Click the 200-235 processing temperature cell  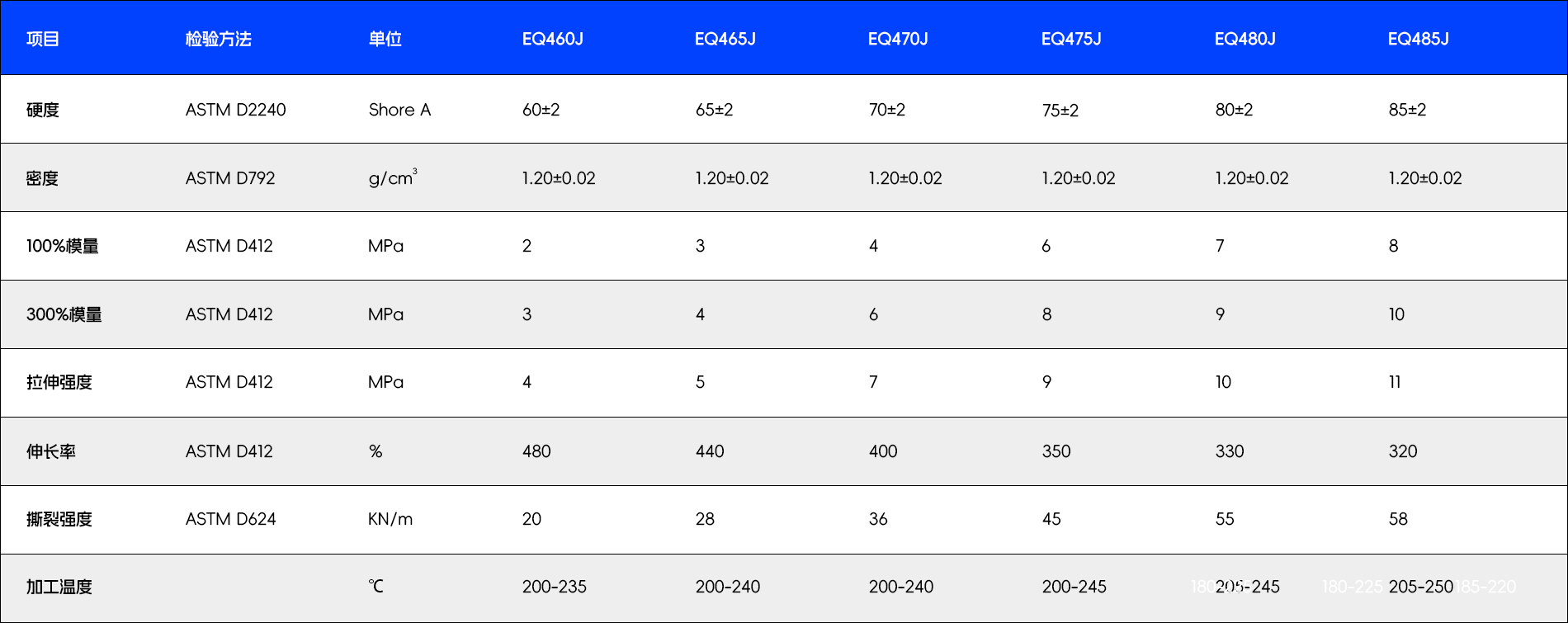pos(554,587)
